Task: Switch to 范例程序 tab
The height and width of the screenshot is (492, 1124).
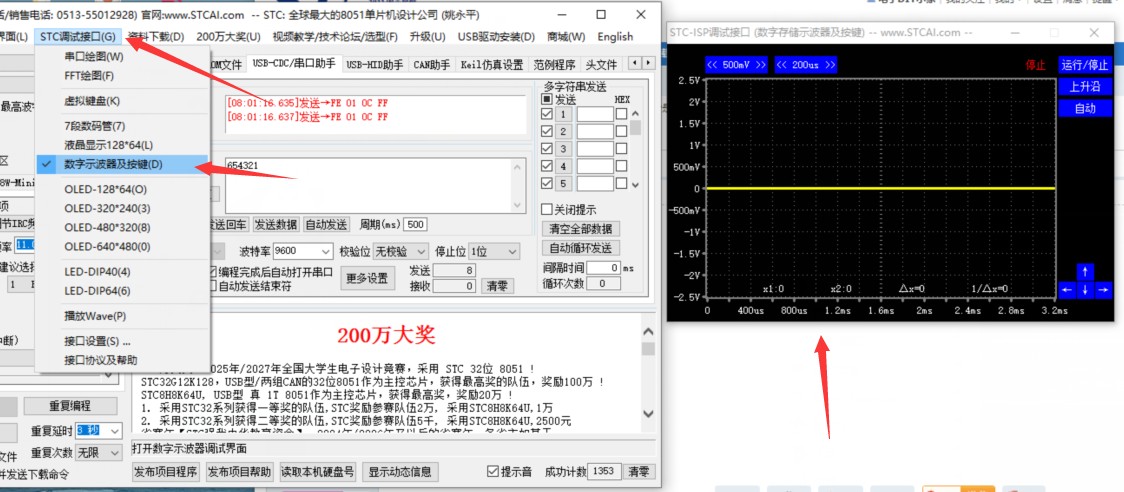Action: (554, 65)
